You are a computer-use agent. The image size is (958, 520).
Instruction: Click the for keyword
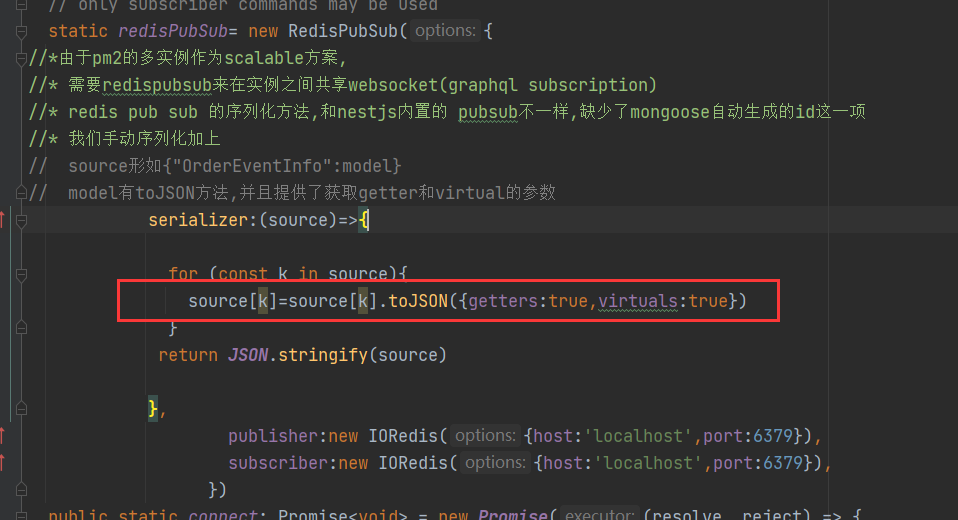point(183,274)
